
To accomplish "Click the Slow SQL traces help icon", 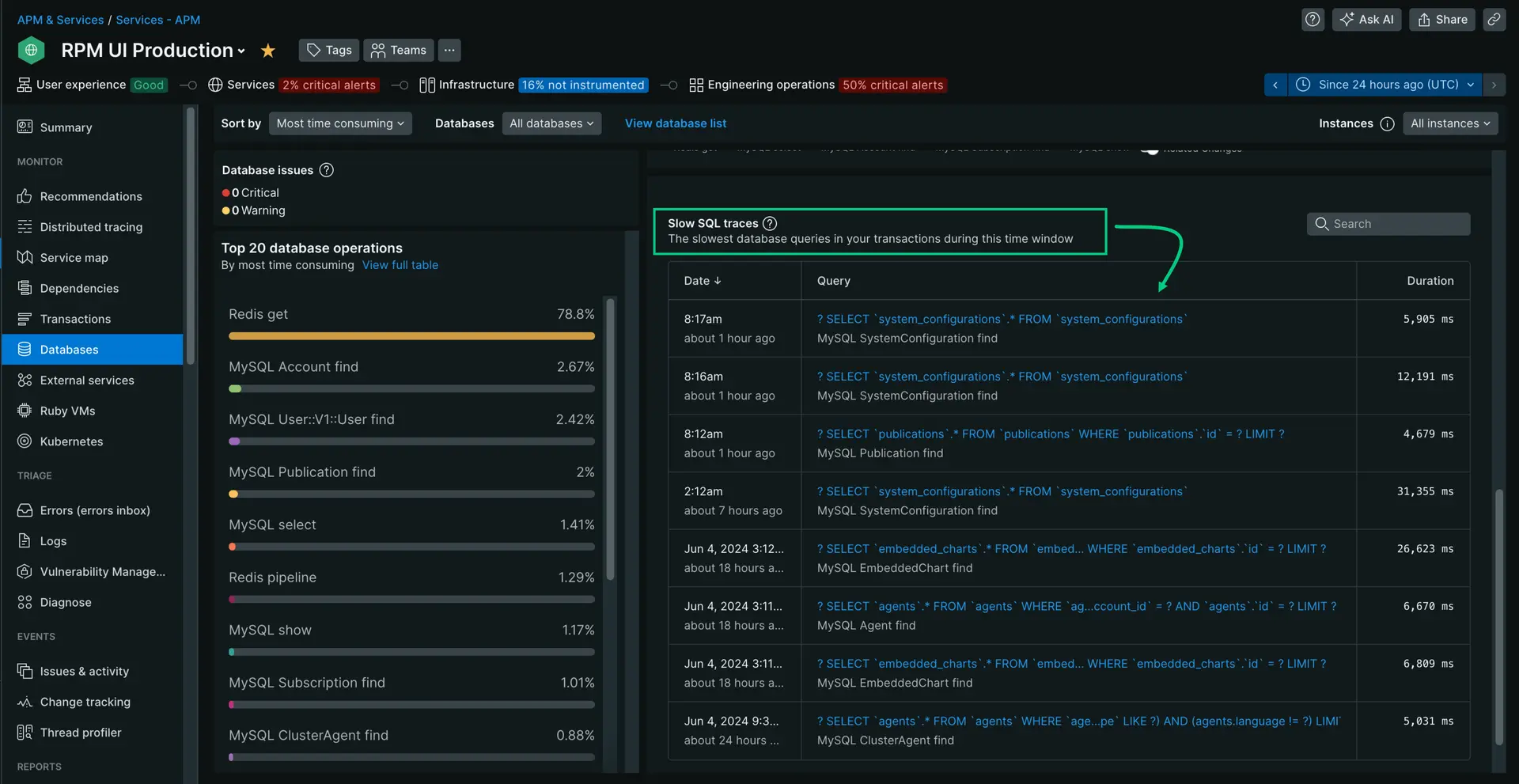I will (x=770, y=224).
